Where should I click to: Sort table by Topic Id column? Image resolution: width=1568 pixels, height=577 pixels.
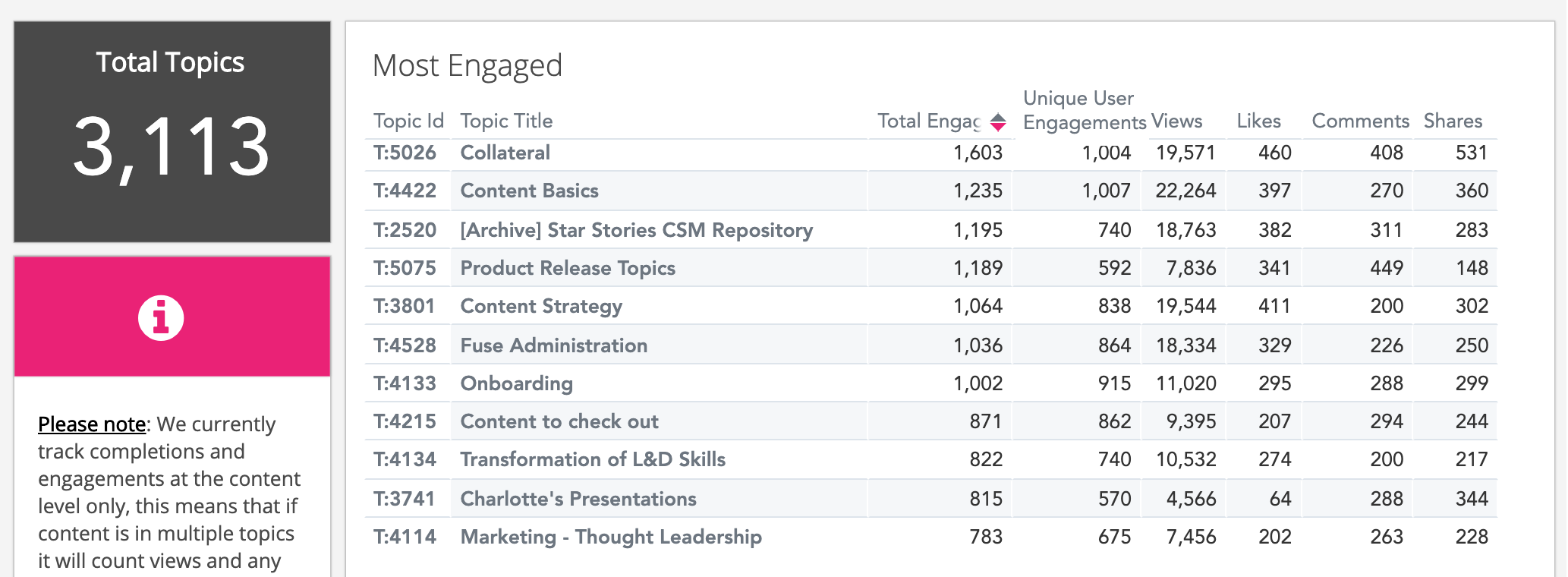click(x=408, y=121)
